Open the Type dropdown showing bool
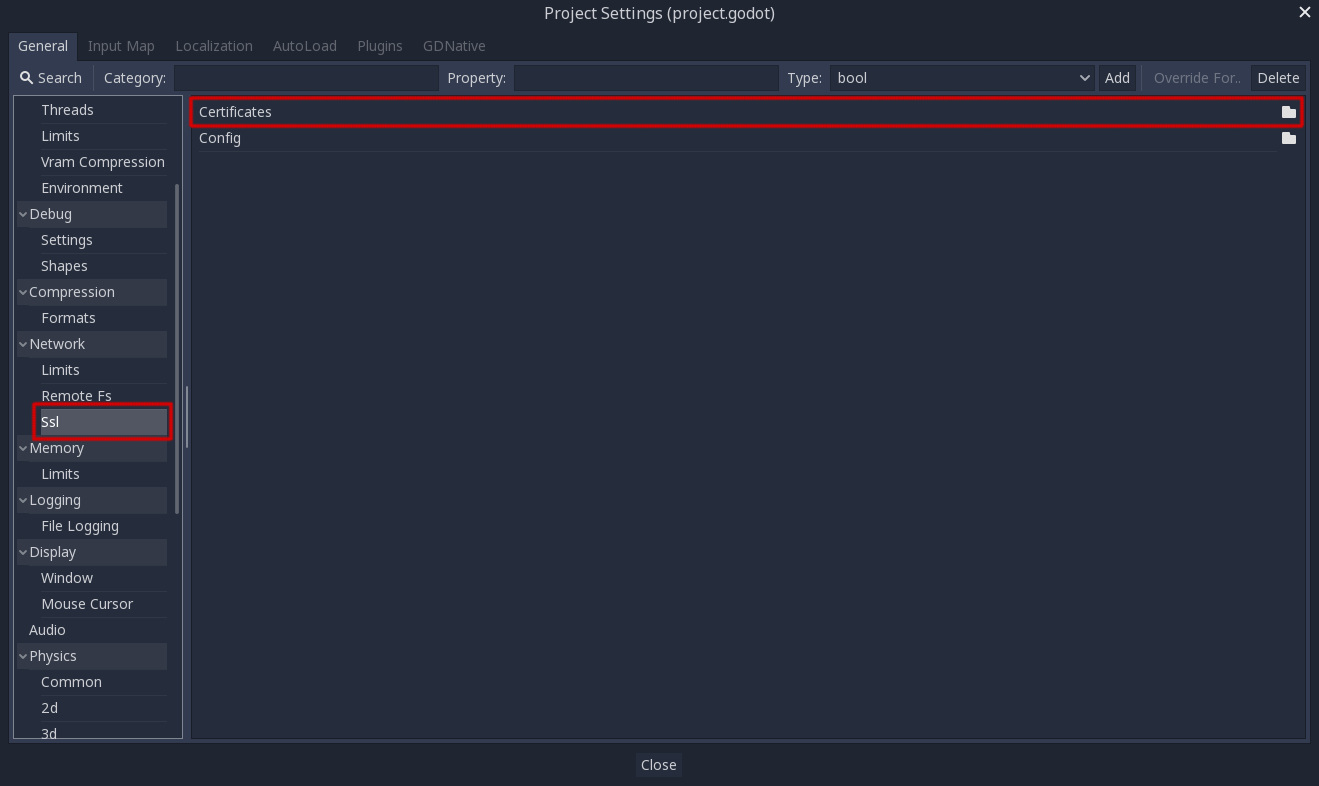 click(960, 77)
